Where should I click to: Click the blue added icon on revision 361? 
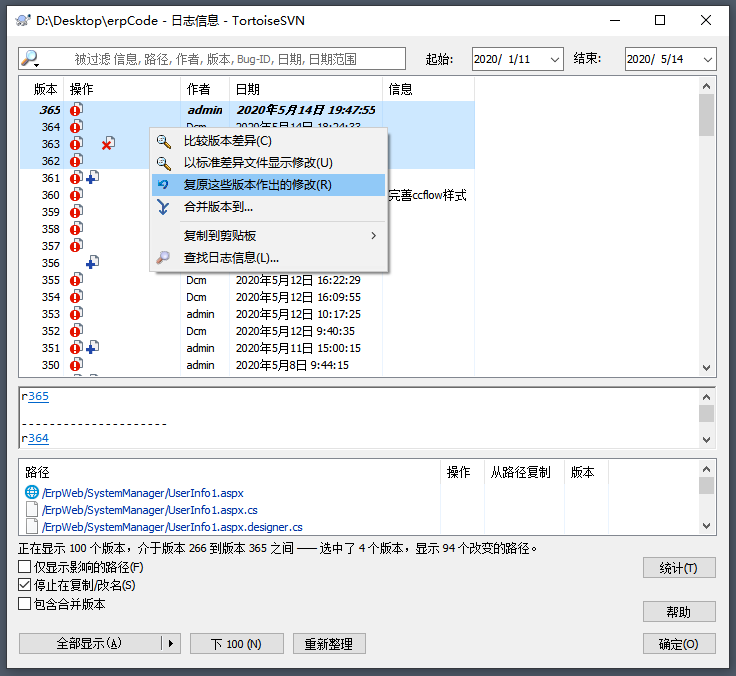[x=92, y=177]
